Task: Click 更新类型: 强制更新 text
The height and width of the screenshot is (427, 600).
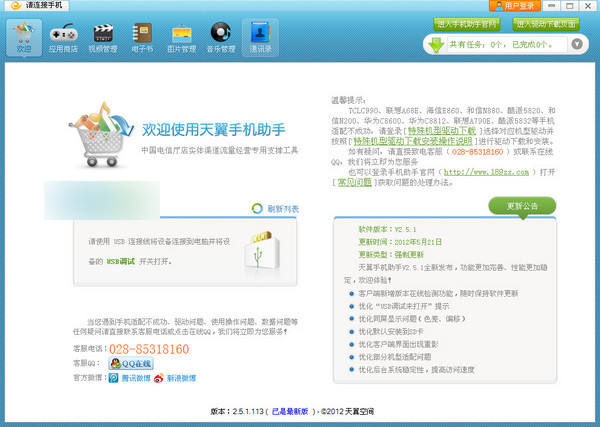Action: pos(391,254)
